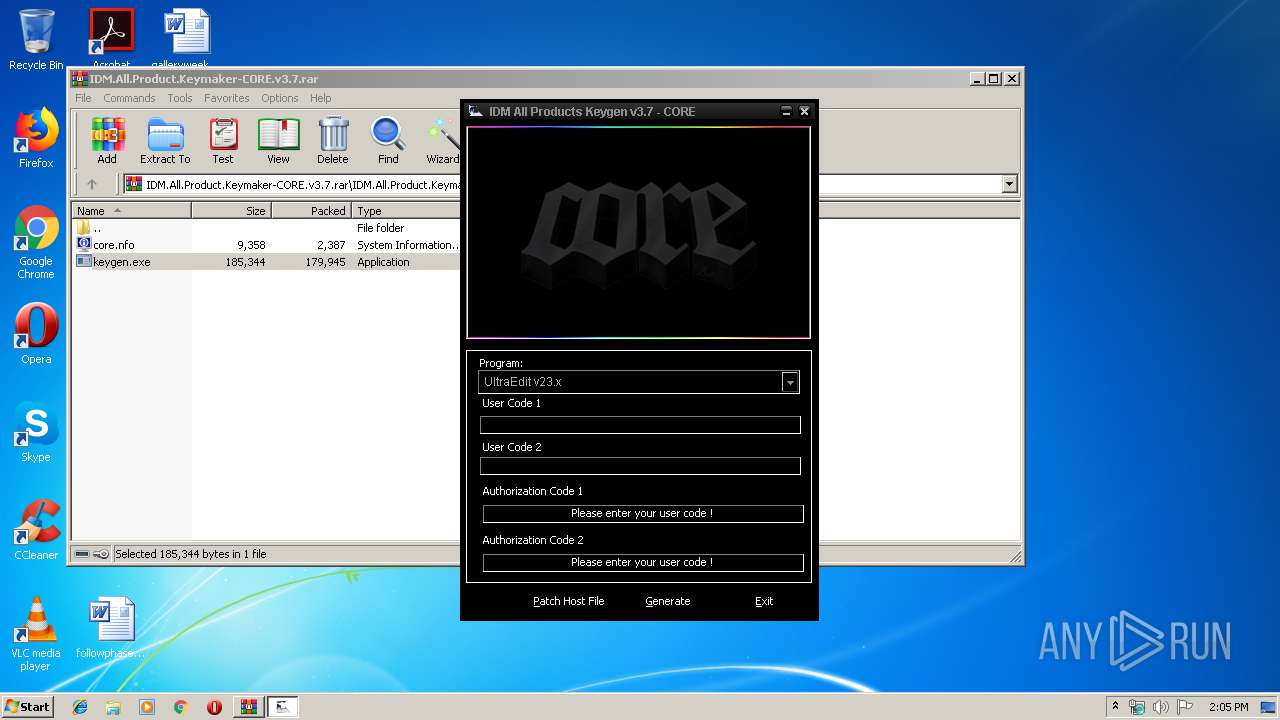Viewport: 1280px width, 720px height.
Task: Select the Skype desktop shortcut
Action: pos(36,432)
